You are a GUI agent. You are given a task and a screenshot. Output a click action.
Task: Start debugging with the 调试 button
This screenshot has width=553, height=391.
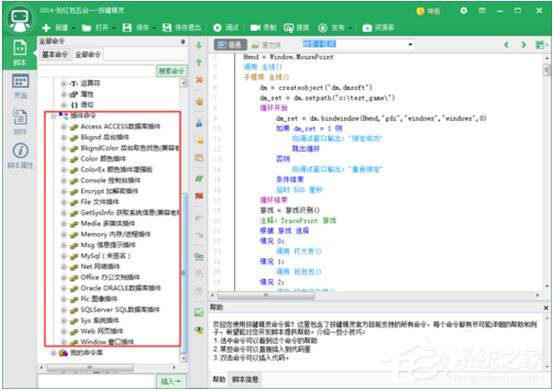point(226,28)
